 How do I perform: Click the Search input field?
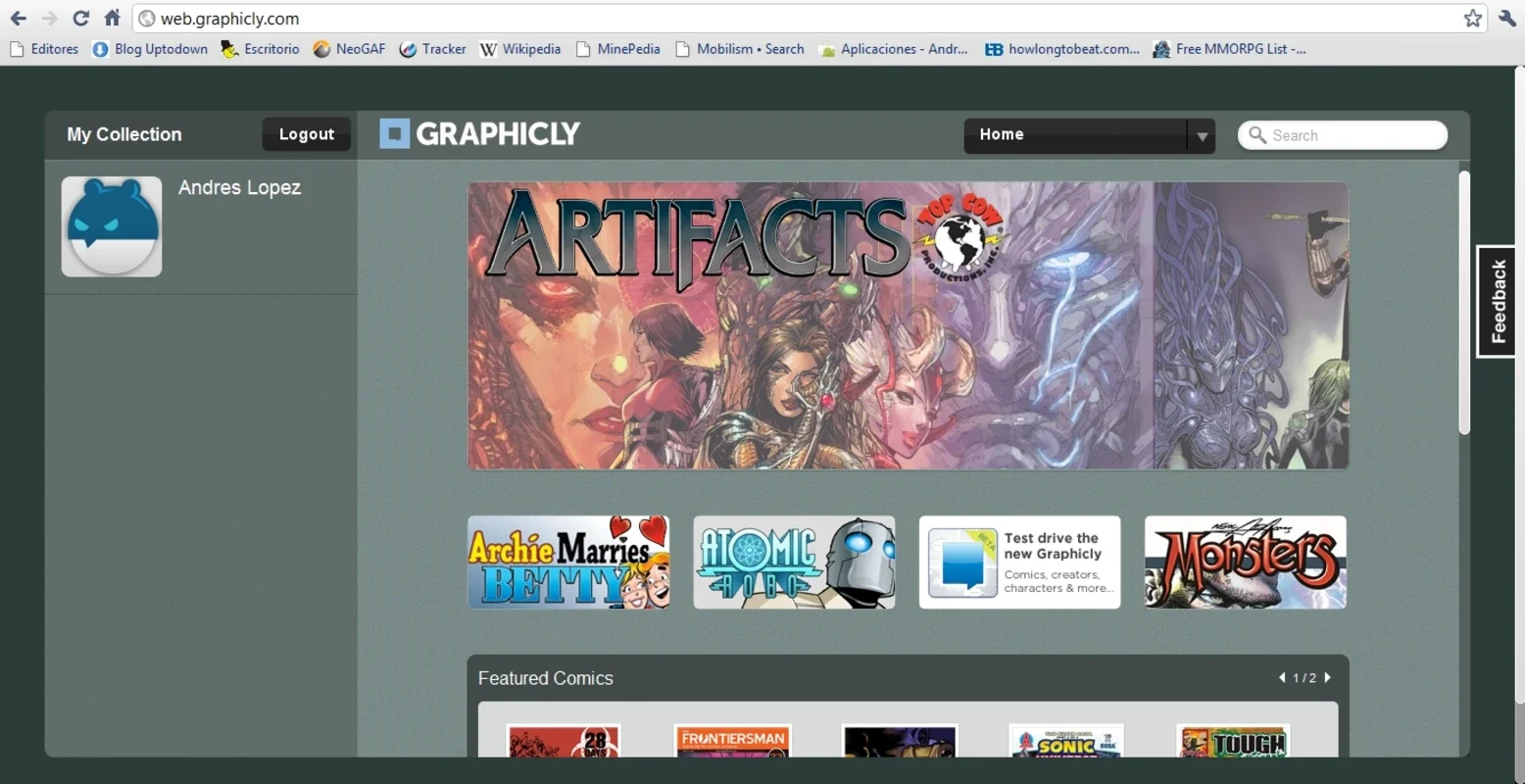click(1343, 135)
